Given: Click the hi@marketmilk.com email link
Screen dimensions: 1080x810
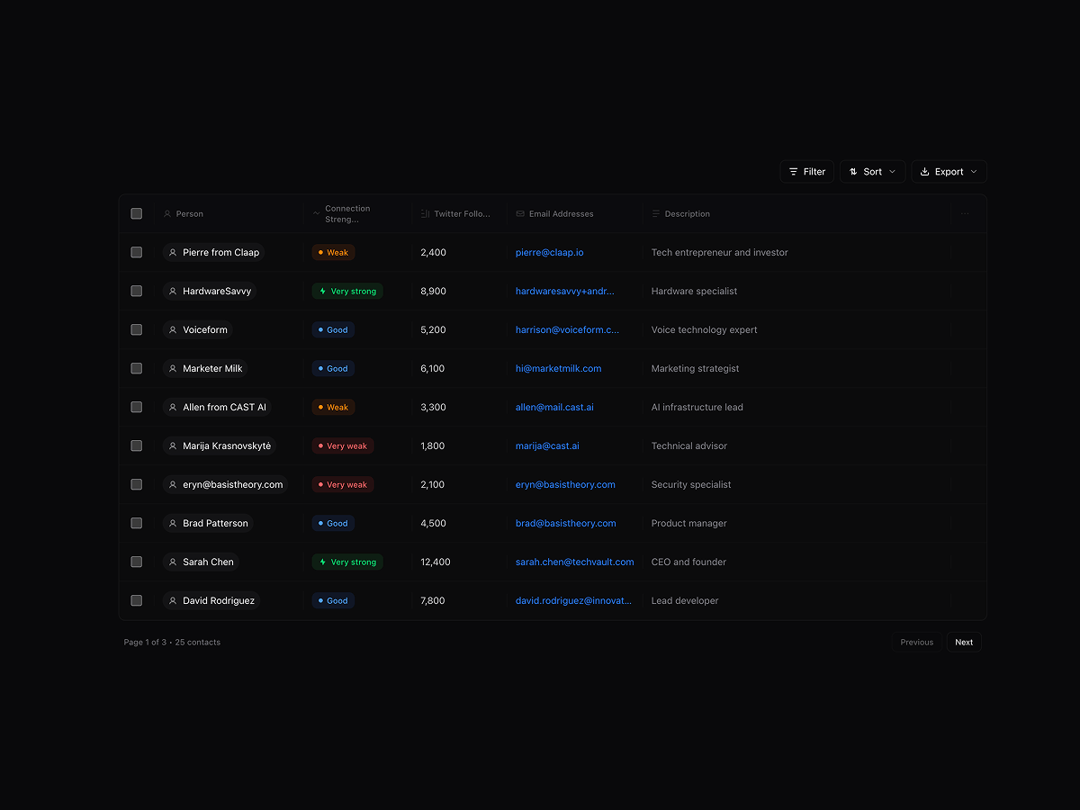Looking at the screenshot, I should click(559, 368).
